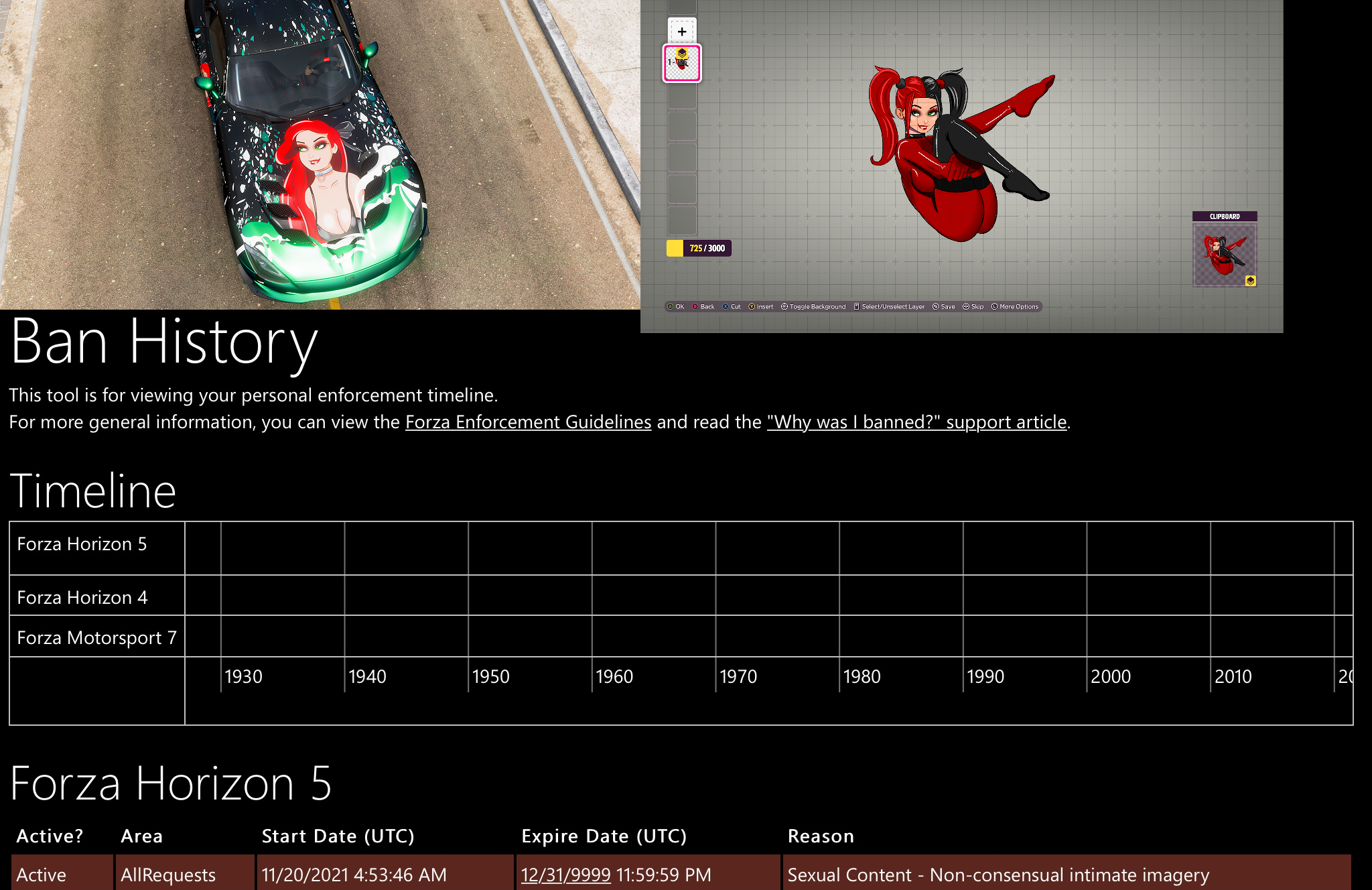The width and height of the screenshot is (1372, 890).
Task: Click the 12/31/9999 expire date link
Action: [x=565, y=875]
